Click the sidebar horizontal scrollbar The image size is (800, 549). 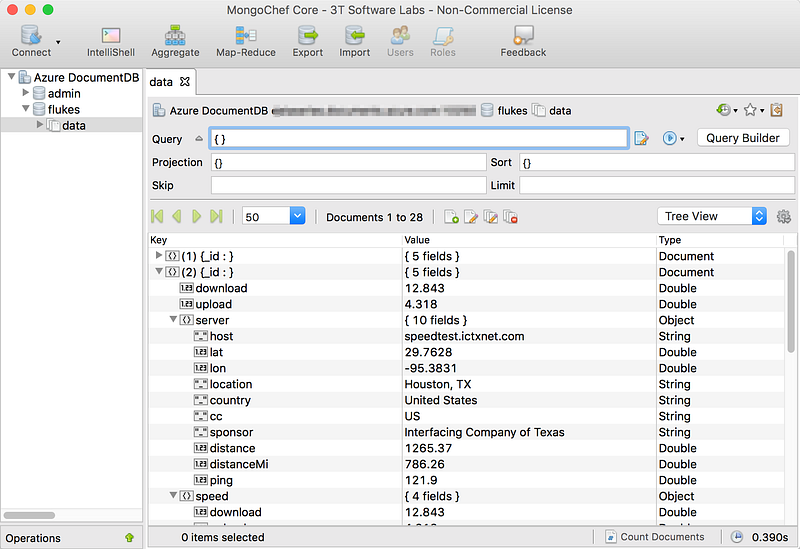(x=29, y=515)
